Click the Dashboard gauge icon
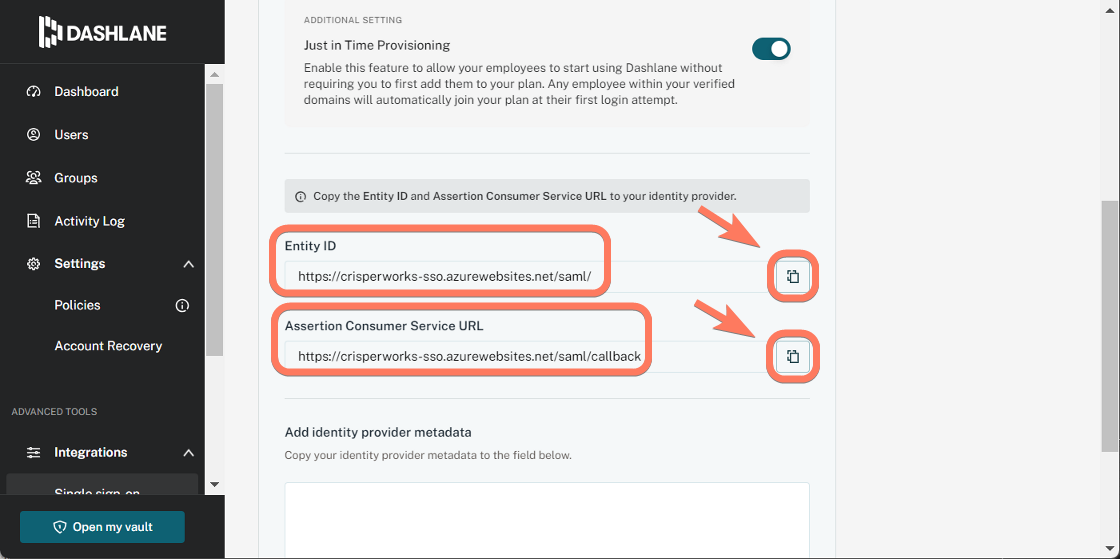This screenshot has height=559, width=1120. coord(33,91)
